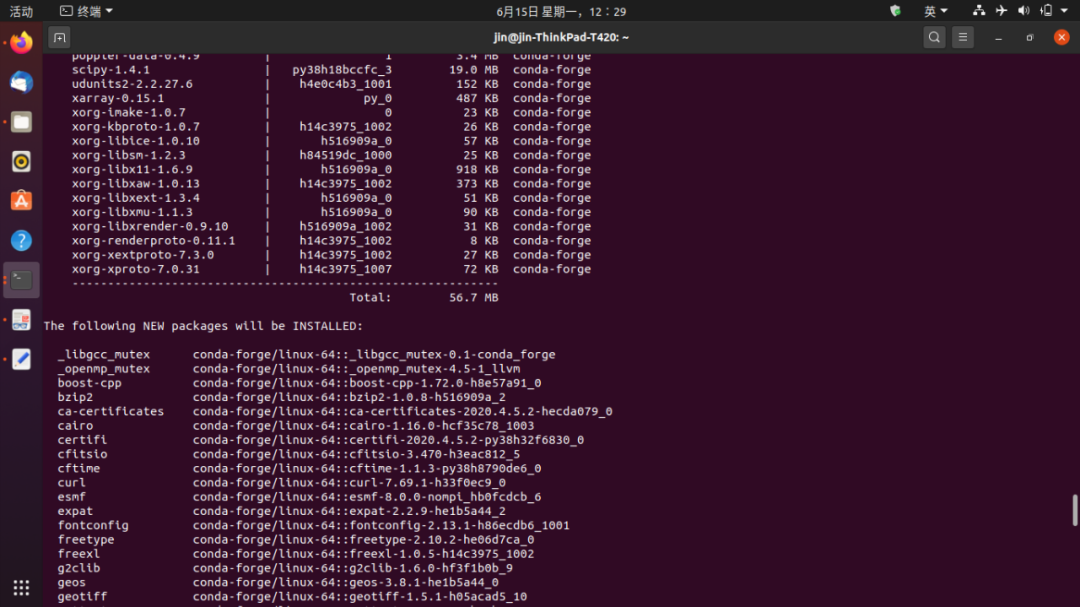Open the Help application from the dock
1080x607 pixels.
tap(21, 240)
